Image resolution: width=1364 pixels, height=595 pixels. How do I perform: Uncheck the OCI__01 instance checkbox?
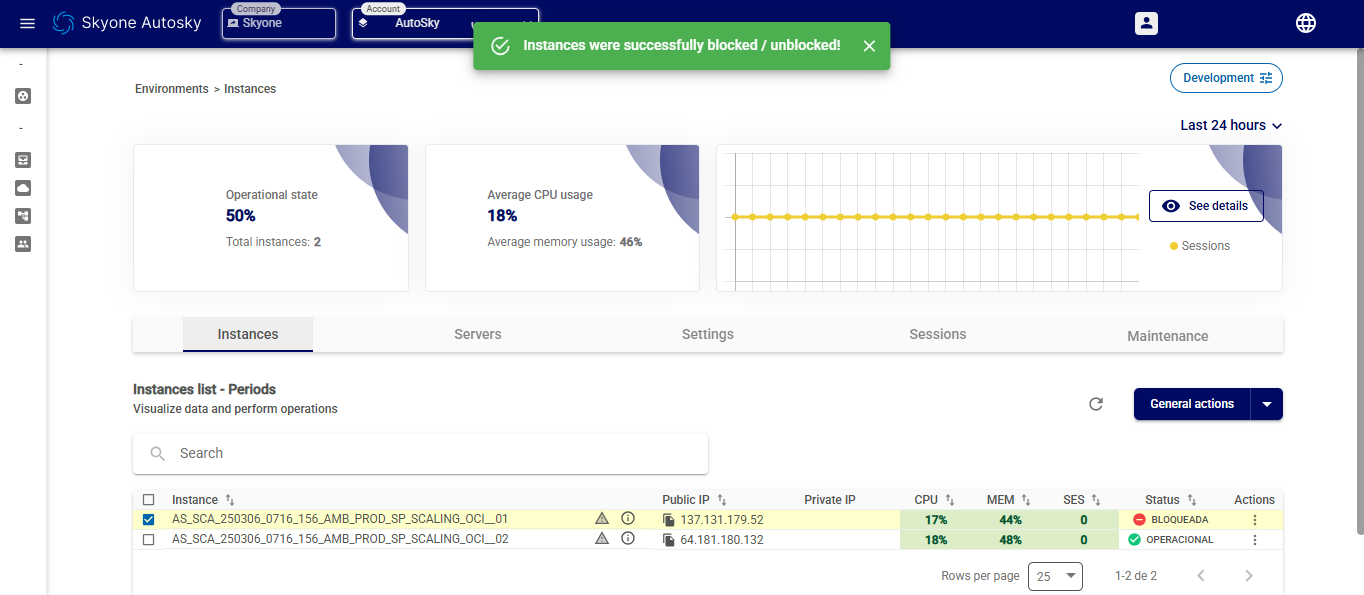149,520
